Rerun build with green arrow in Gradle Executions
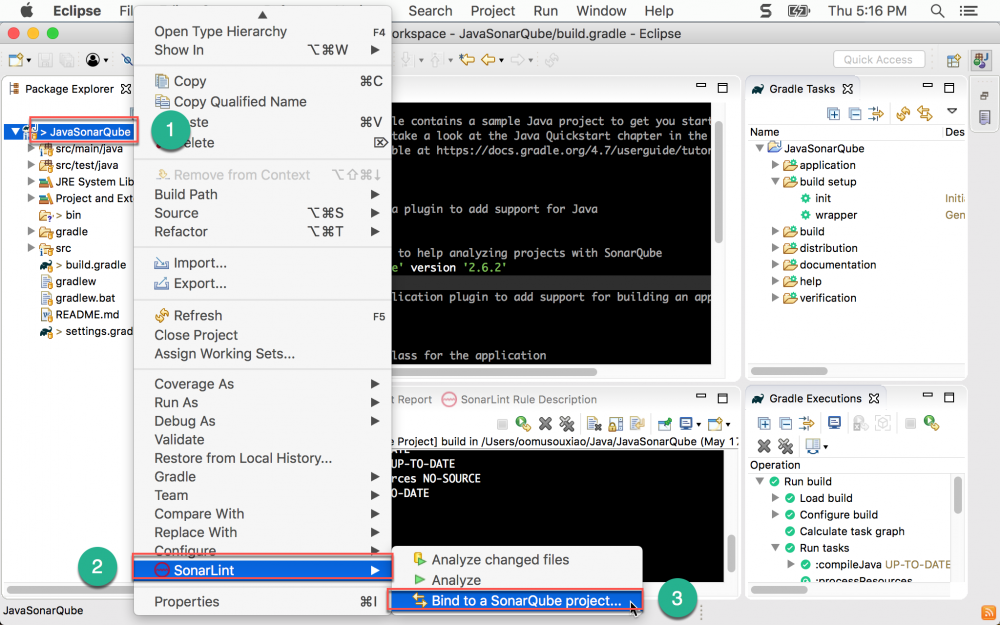Viewport: 1000px width, 625px height. [x=932, y=423]
